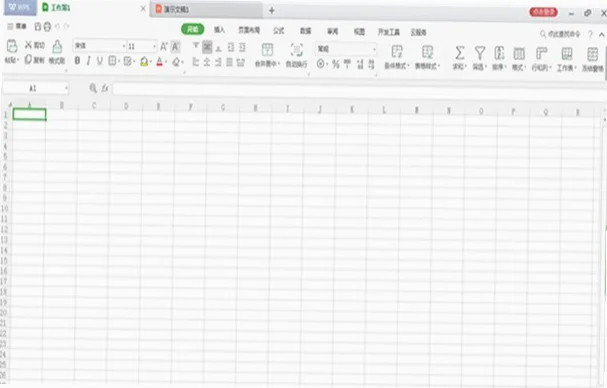This screenshot has height=388, width=607.
Task: Click the increase indent icon
Action: [242, 47]
